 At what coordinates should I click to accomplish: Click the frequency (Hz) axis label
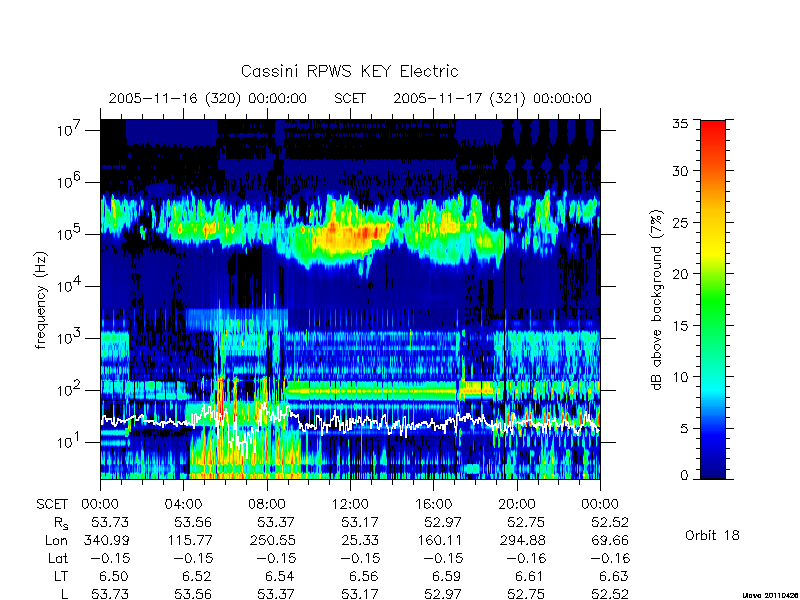coord(41,301)
